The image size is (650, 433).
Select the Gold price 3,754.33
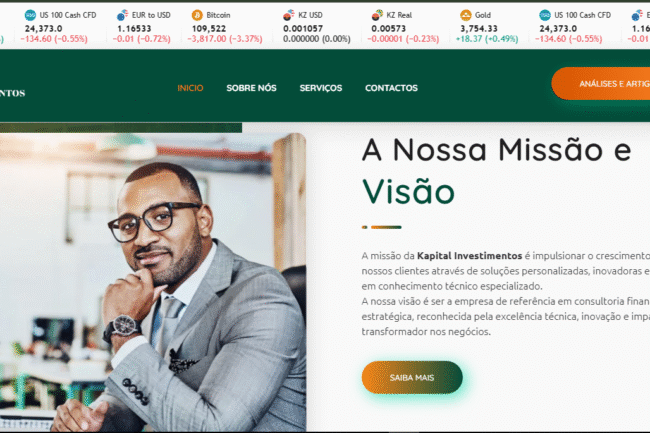tap(479, 29)
